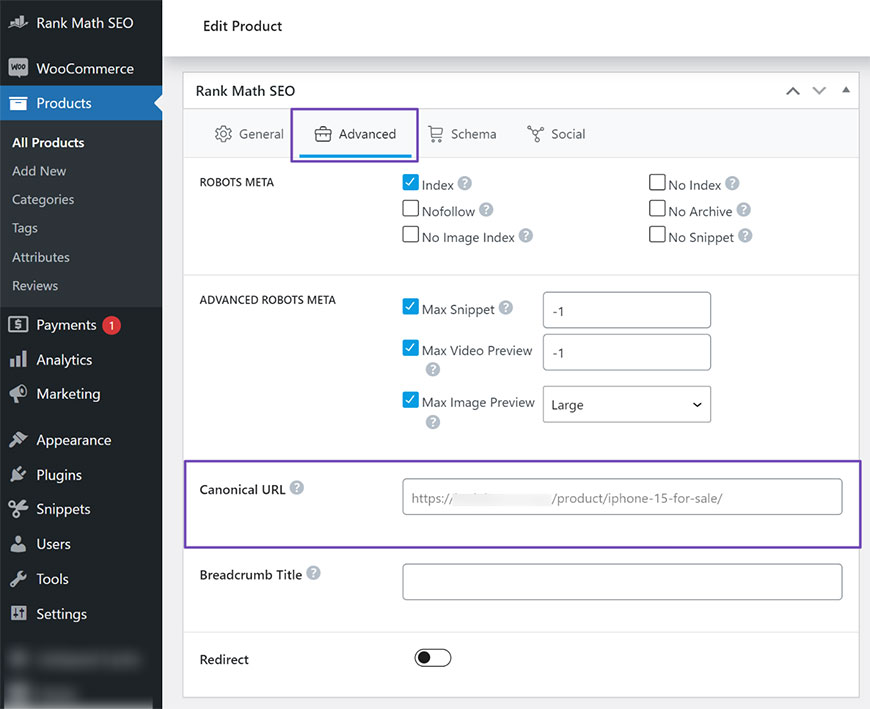
Task: Click the Products archive icon in sidebar
Action: click(x=18, y=103)
